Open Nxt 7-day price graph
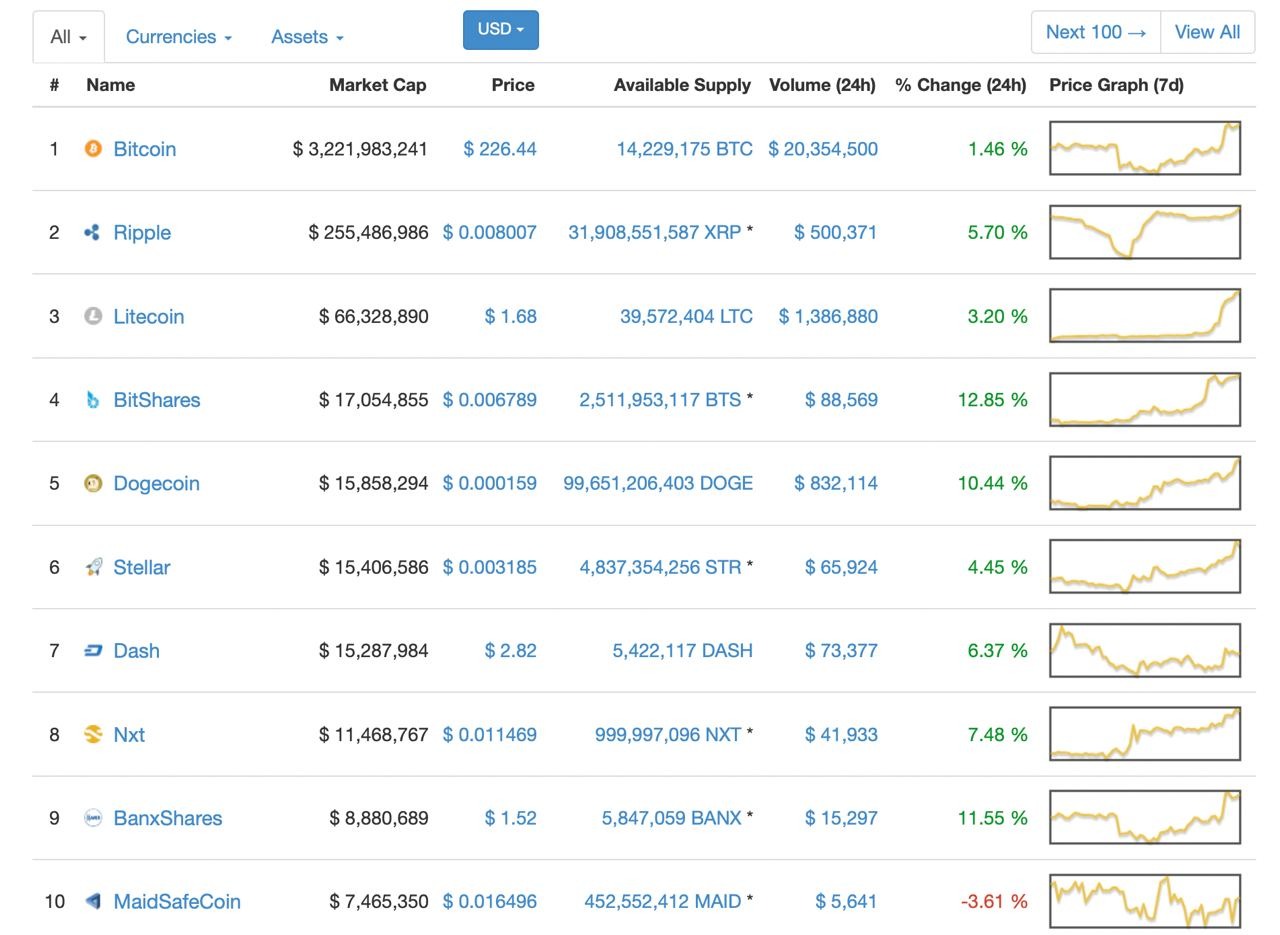 (1145, 733)
